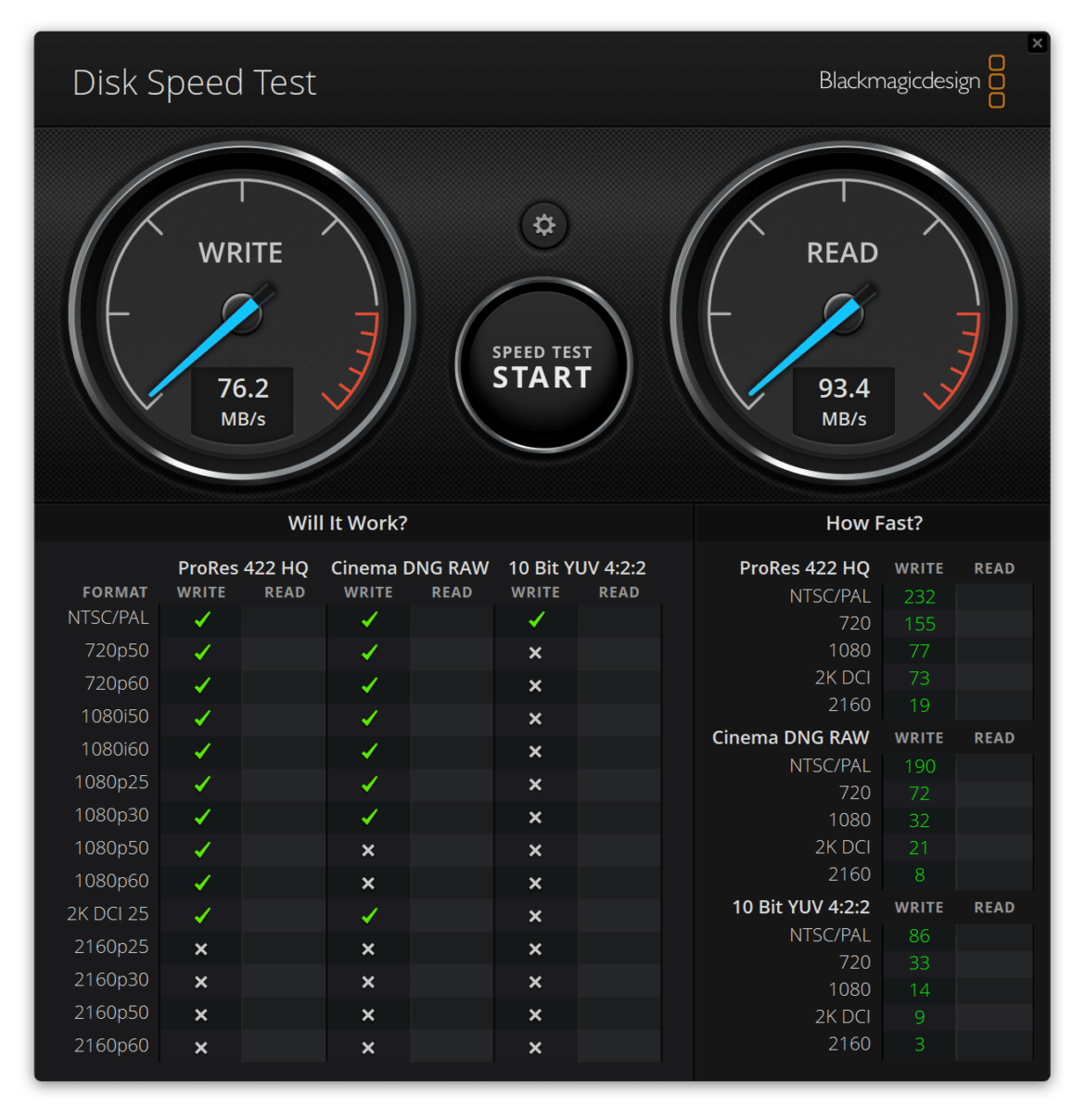The height and width of the screenshot is (1120, 1085).
Task: Click 10 Bit YUV 2160 write value 3
Action: click(x=920, y=1045)
